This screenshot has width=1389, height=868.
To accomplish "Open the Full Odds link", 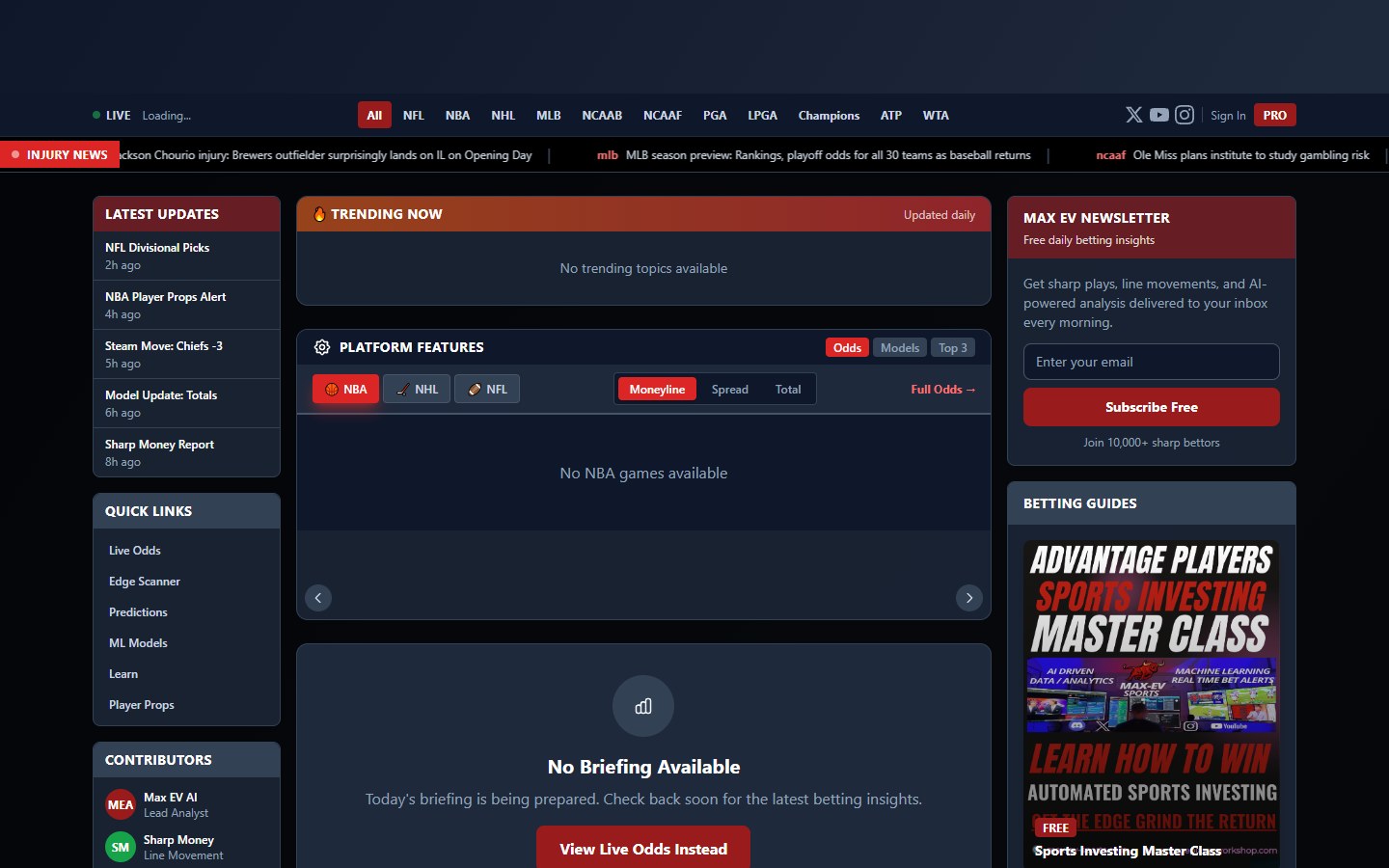I will (x=943, y=389).
